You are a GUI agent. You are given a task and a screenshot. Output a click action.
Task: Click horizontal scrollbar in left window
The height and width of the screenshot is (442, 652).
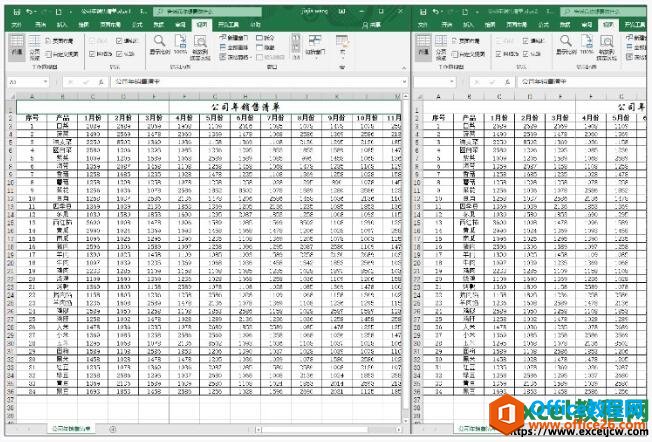[x=328, y=429]
